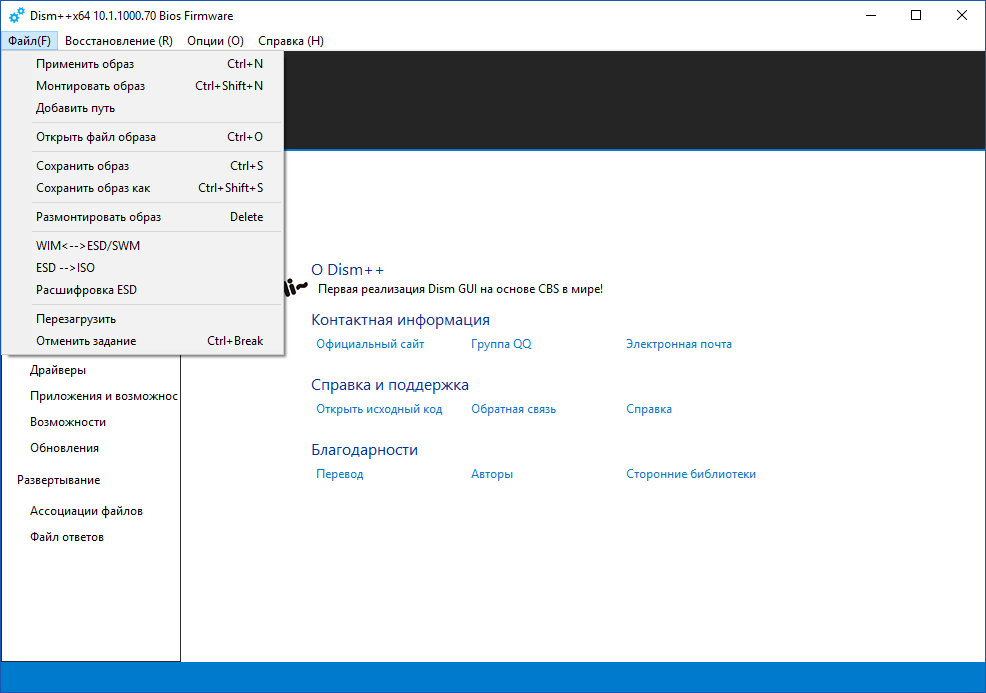Select Монтировать образ menu entry
This screenshot has width=986, height=693.
[x=143, y=86]
